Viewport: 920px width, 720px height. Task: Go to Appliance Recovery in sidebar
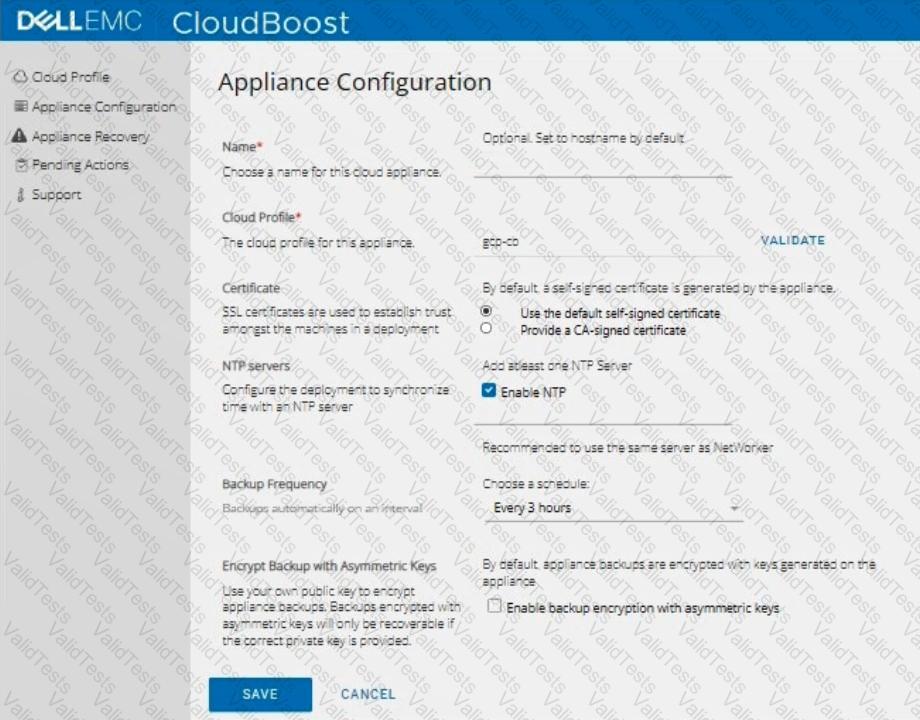tap(90, 136)
